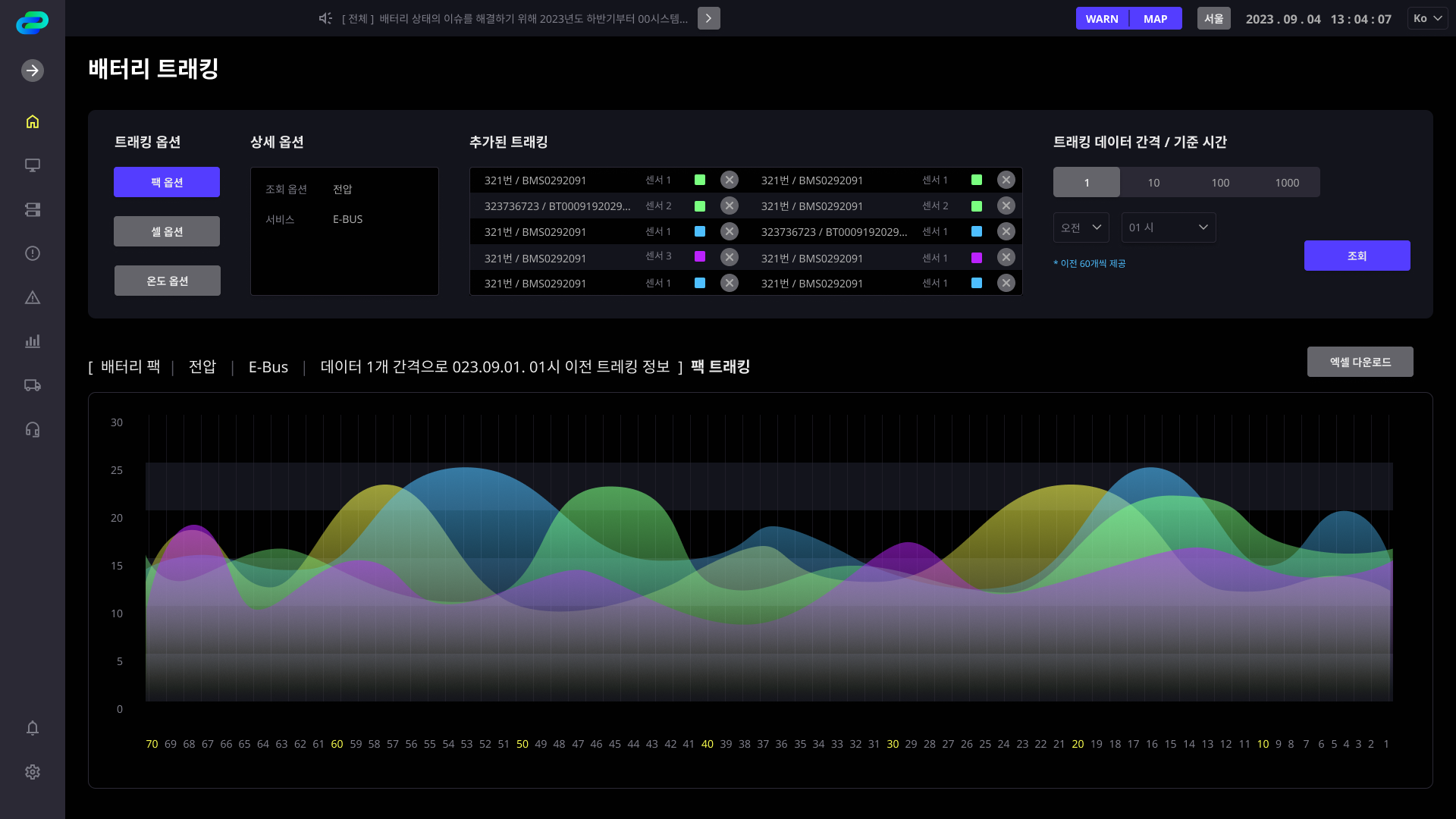This screenshot has width=1456, height=819.
Task: Select 온도 옵션 under tracking options
Action: [x=168, y=281]
